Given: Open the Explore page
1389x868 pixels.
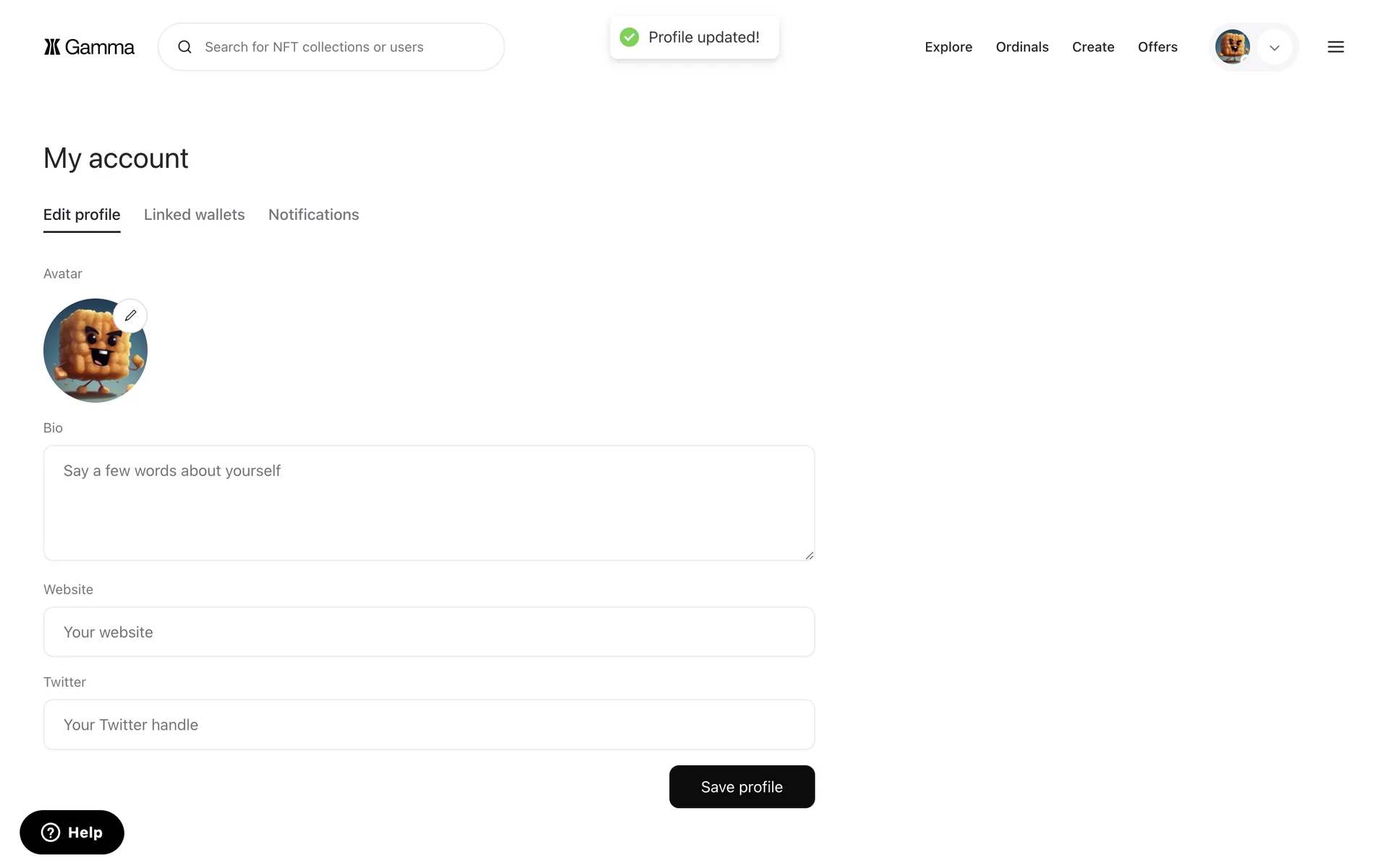Looking at the screenshot, I should (948, 47).
